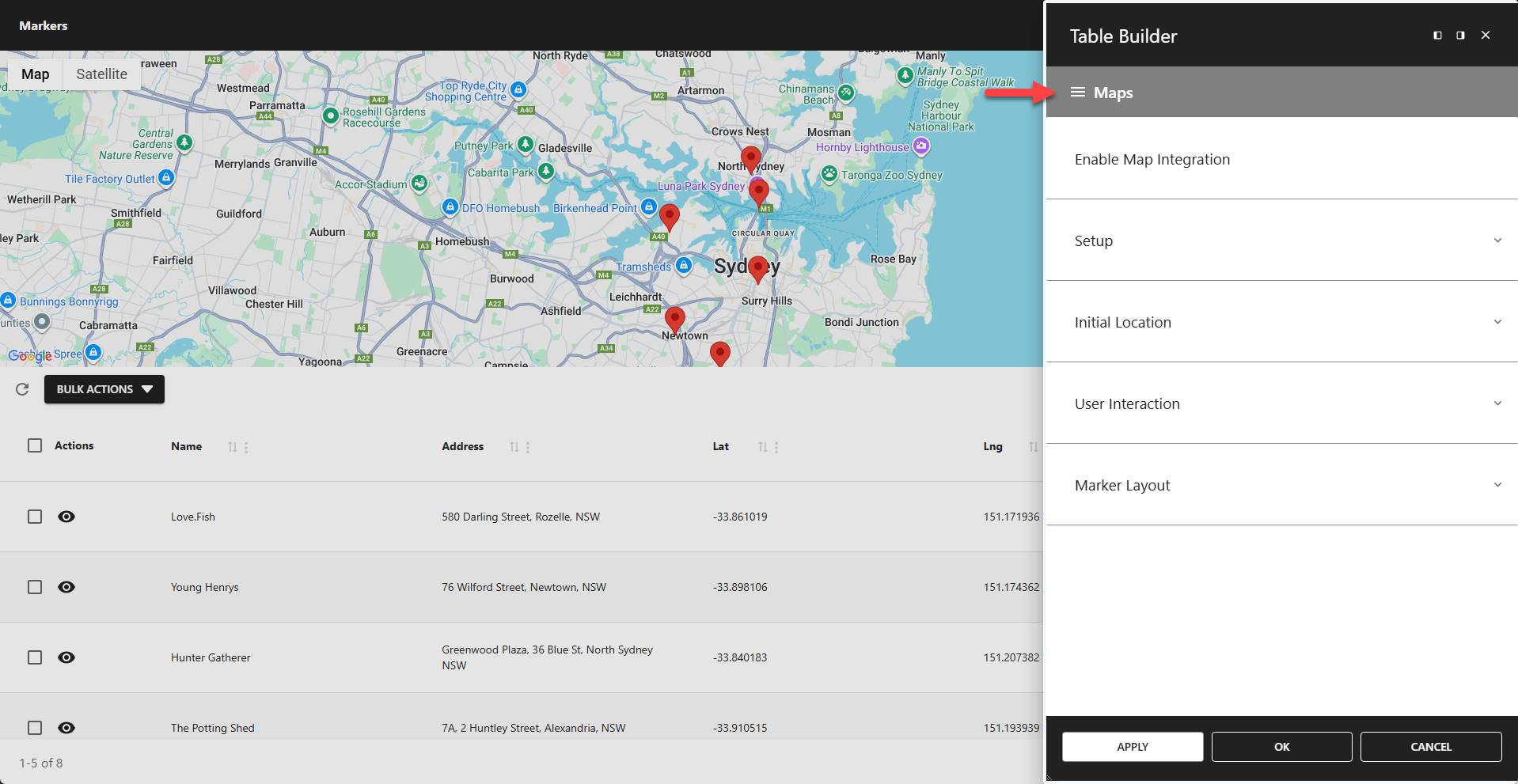1518x784 pixels.
Task: Toggle the select-all checkbox in table header
Action: (x=34, y=445)
